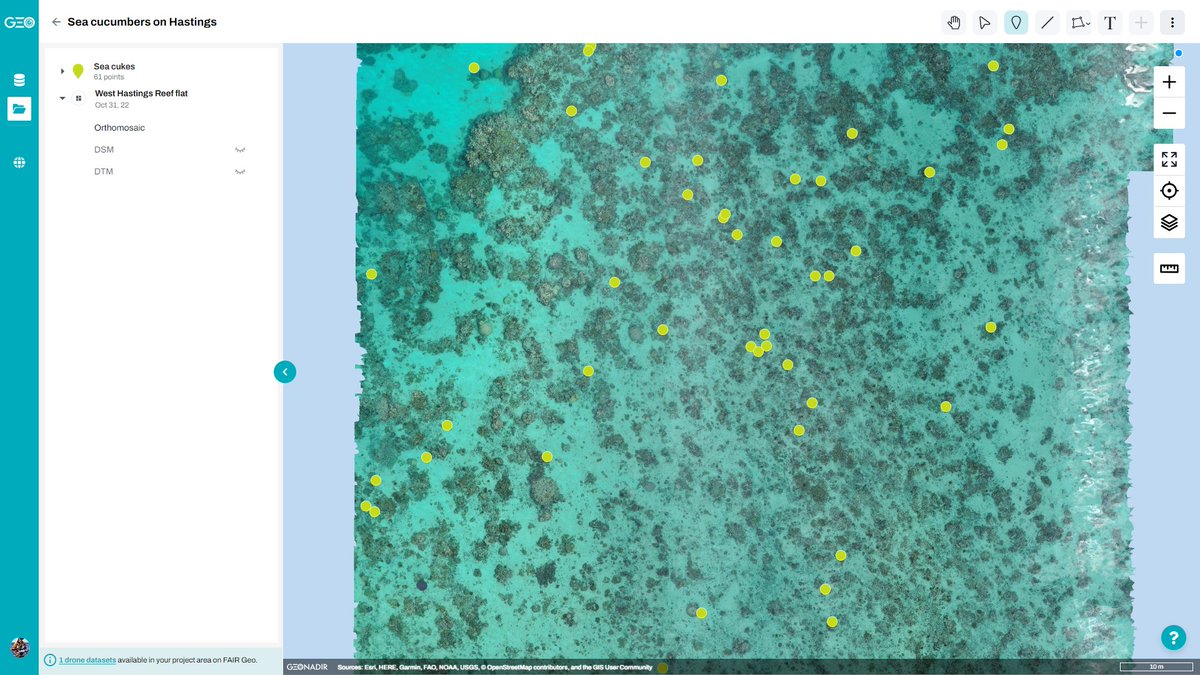Click the map sources attribution text
This screenshot has height=675, width=1200.
(495, 667)
